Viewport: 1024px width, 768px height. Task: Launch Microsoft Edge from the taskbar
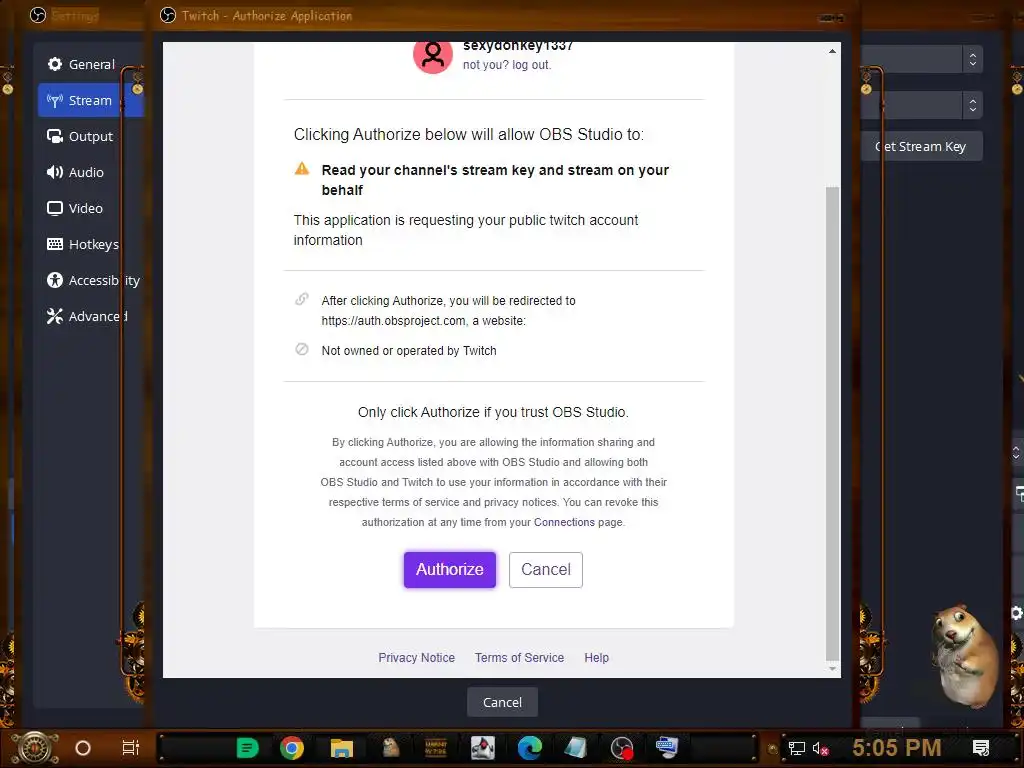tap(530, 748)
